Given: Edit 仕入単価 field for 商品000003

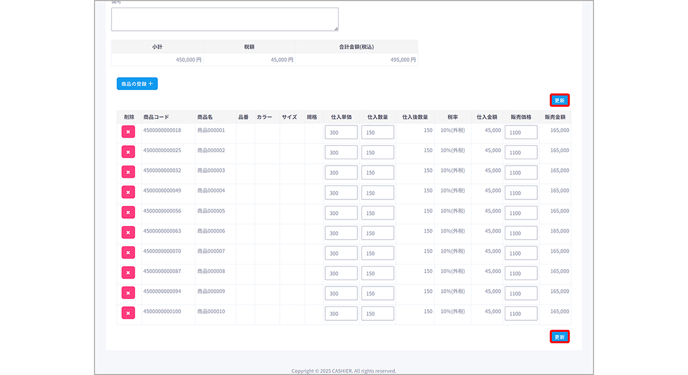Looking at the screenshot, I should pyautogui.click(x=341, y=172).
